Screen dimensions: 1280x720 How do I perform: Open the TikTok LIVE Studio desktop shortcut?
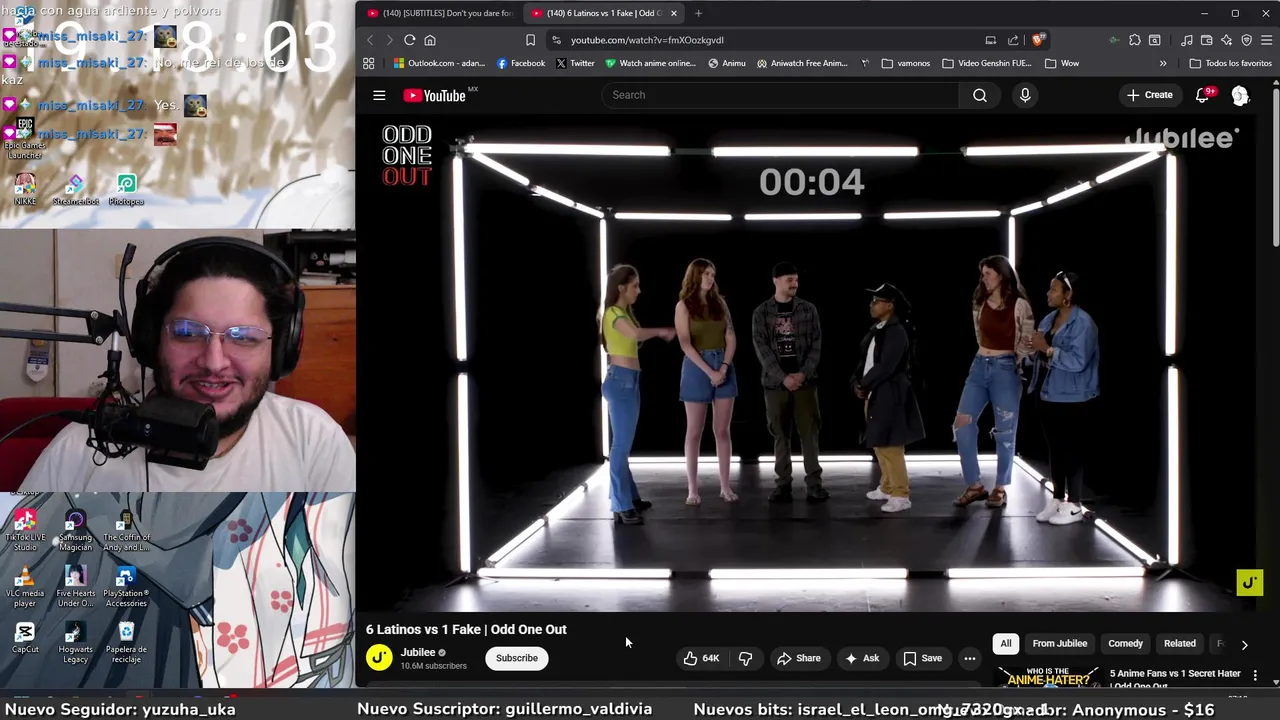pos(25,531)
